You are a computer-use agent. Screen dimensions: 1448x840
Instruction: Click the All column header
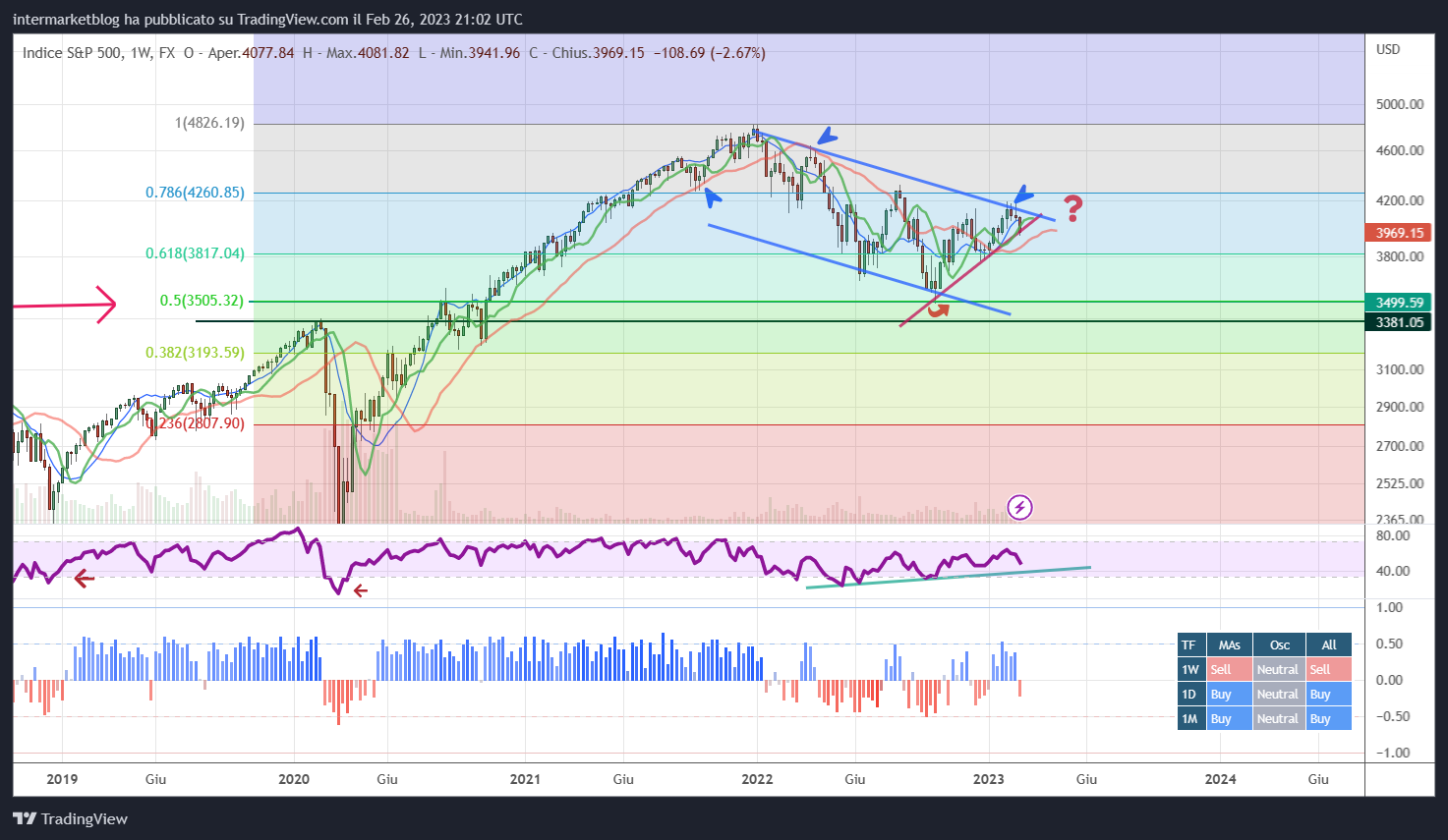click(1329, 644)
